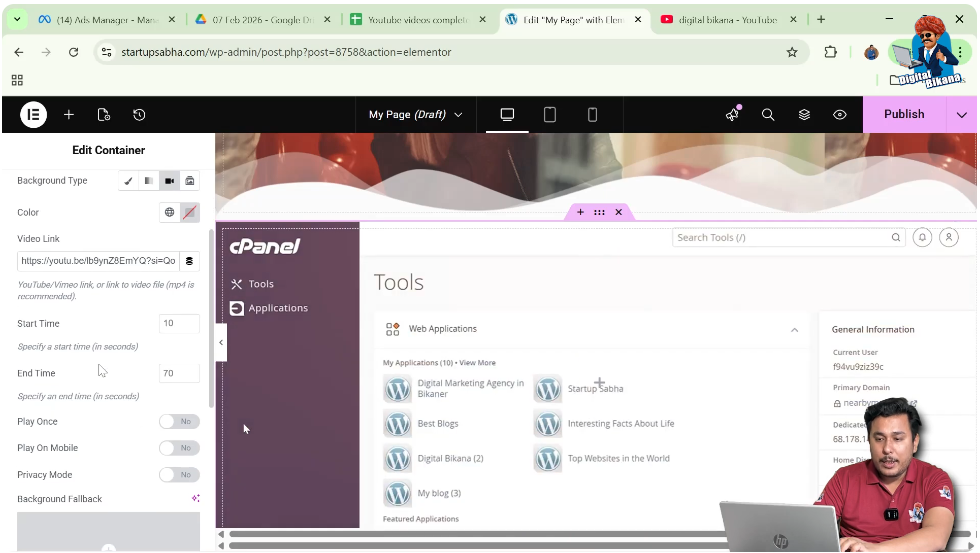The height and width of the screenshot is (553, 980).
Task: Open the My Page (Draft) dropdown
Action: [x=415, y=115]
